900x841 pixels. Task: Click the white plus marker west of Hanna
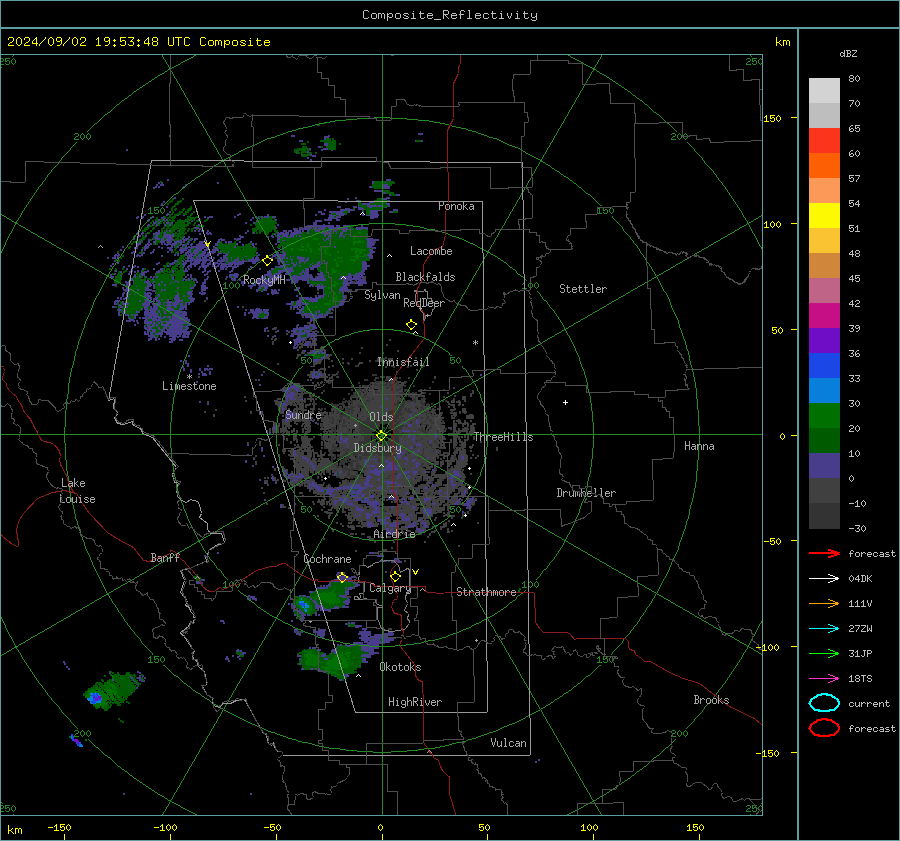(x=565, y=402)
